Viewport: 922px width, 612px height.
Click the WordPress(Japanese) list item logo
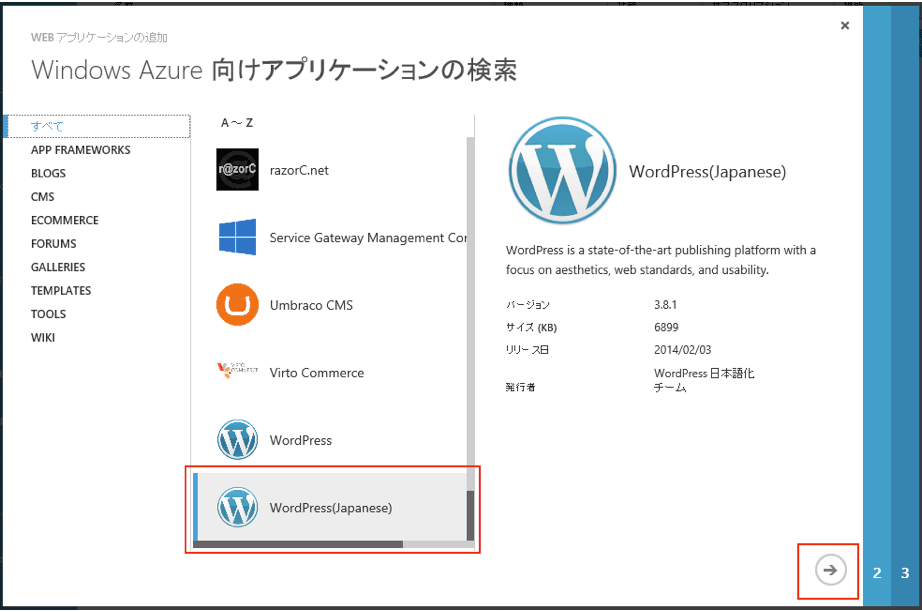pyautogui.click(x=237, y=507)
